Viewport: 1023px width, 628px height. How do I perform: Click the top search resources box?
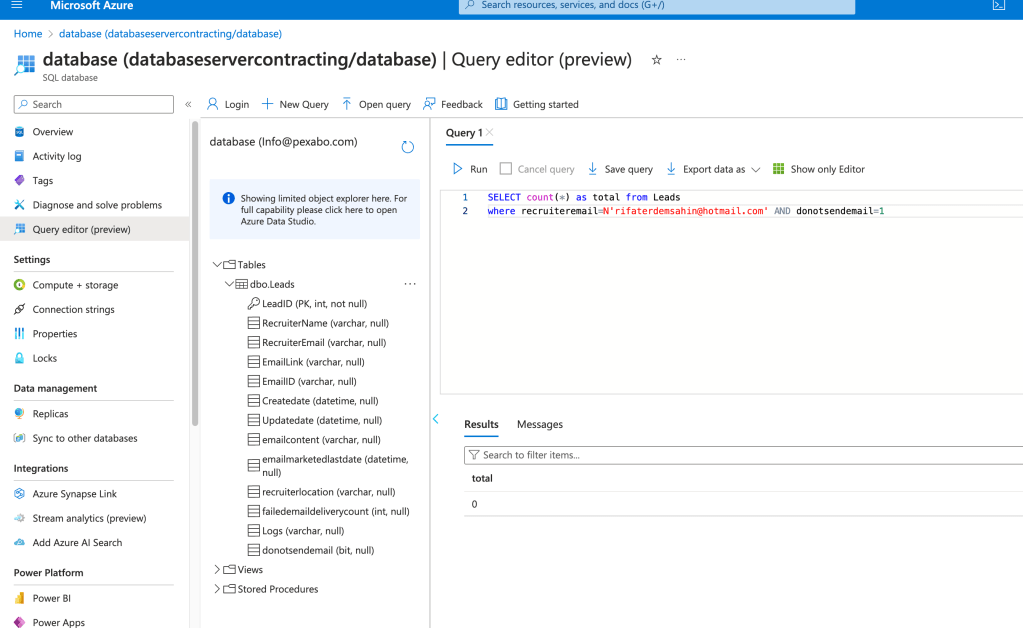(656, 6)
